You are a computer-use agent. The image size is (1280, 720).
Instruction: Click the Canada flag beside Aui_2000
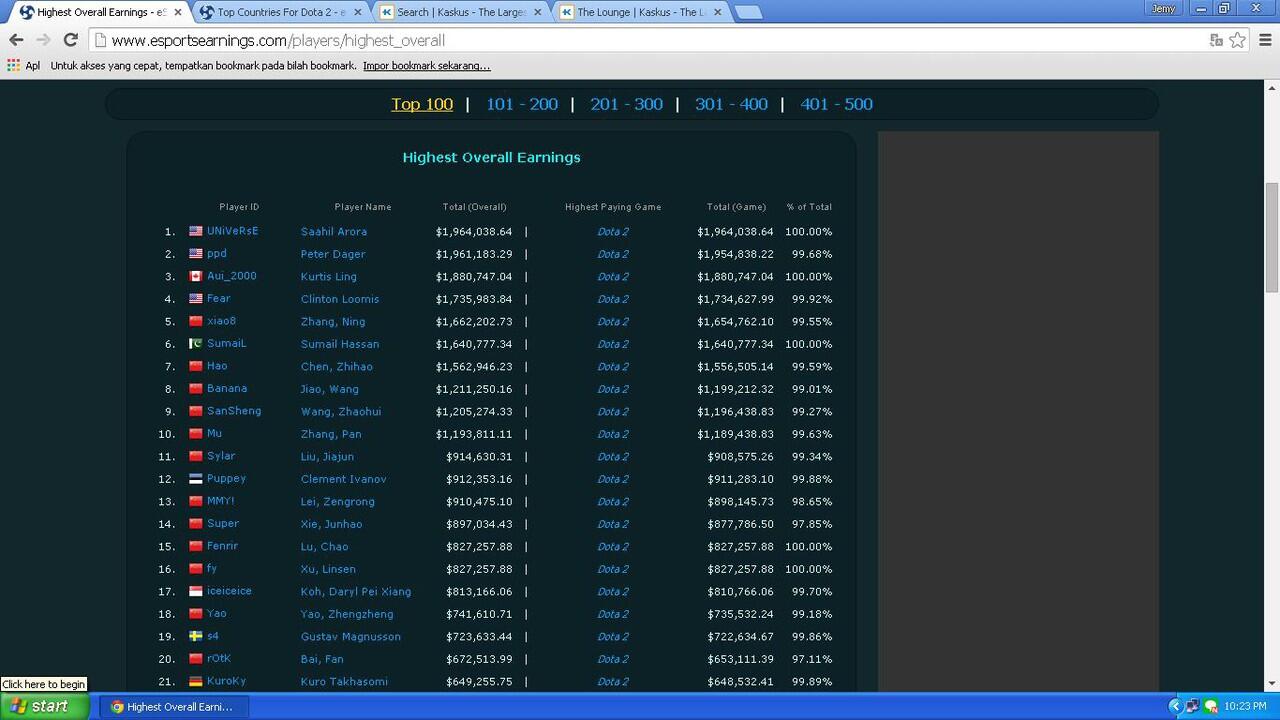coord(196,276)
